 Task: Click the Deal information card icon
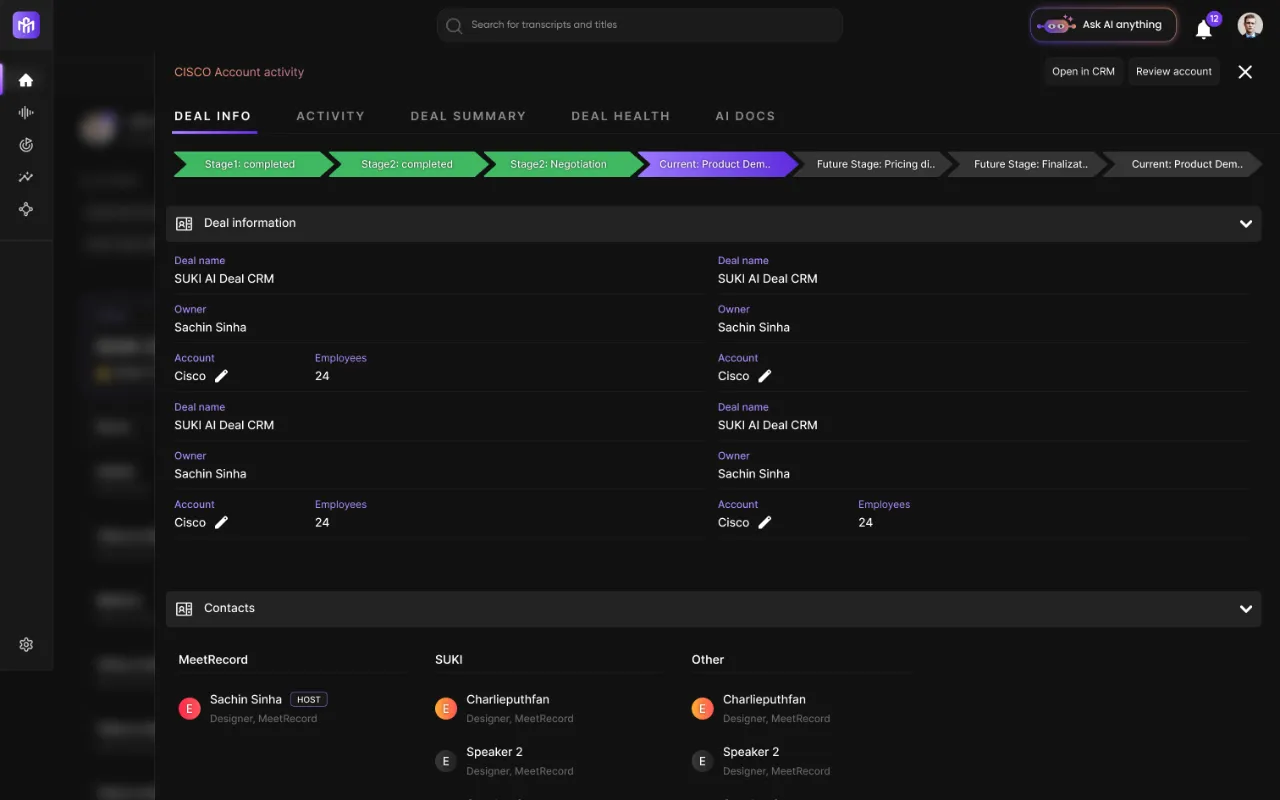(184, 224)
